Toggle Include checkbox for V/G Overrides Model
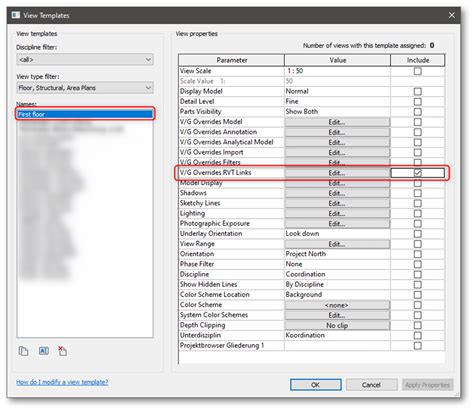 tap(417, 122)
